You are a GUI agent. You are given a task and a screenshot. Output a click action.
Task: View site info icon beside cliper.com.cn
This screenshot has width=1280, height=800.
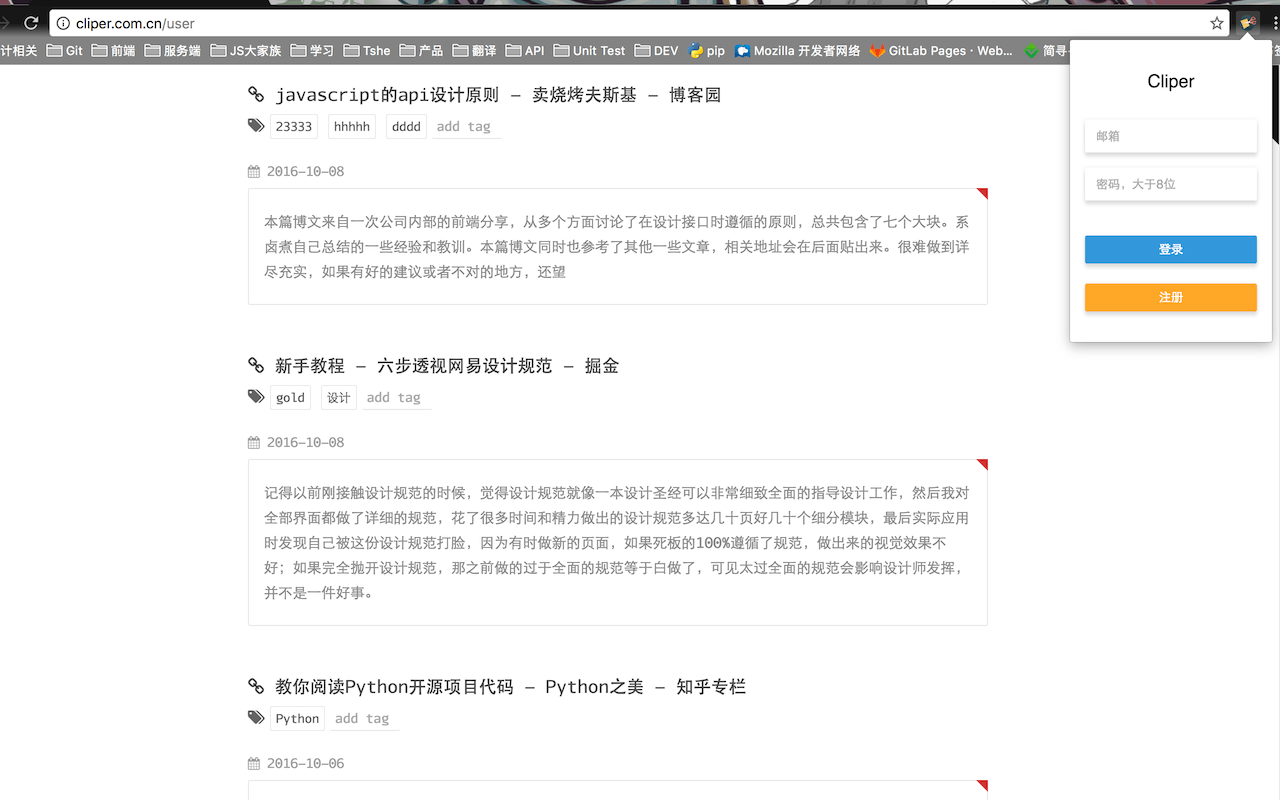click(x=63, y=23)
